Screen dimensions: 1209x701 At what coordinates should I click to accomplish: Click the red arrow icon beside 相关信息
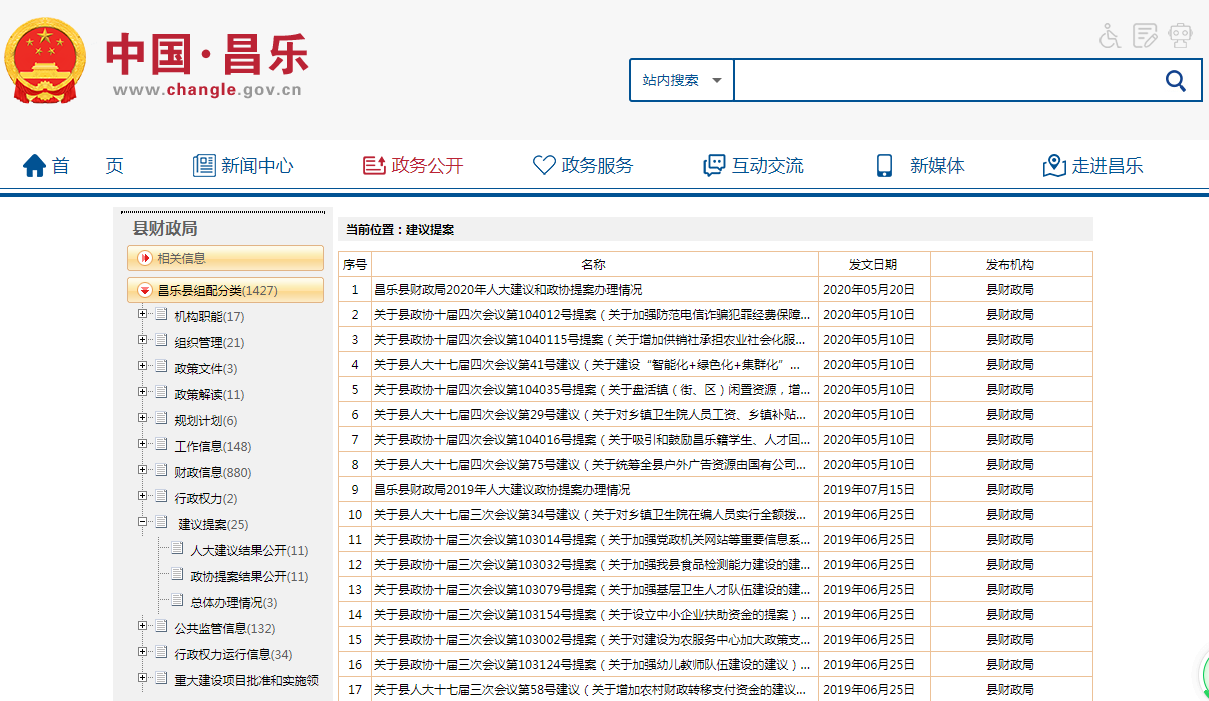coord(145,258)
